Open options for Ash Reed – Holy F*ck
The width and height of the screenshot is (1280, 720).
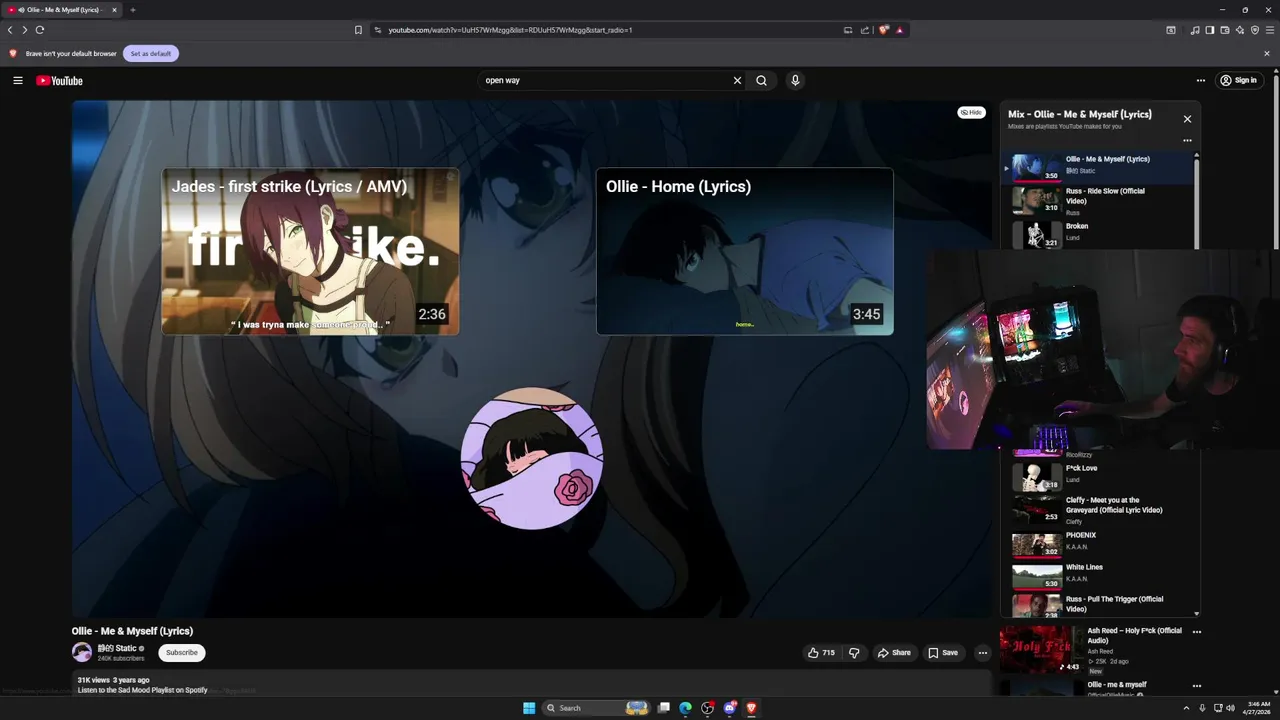tap(1197, 632)
